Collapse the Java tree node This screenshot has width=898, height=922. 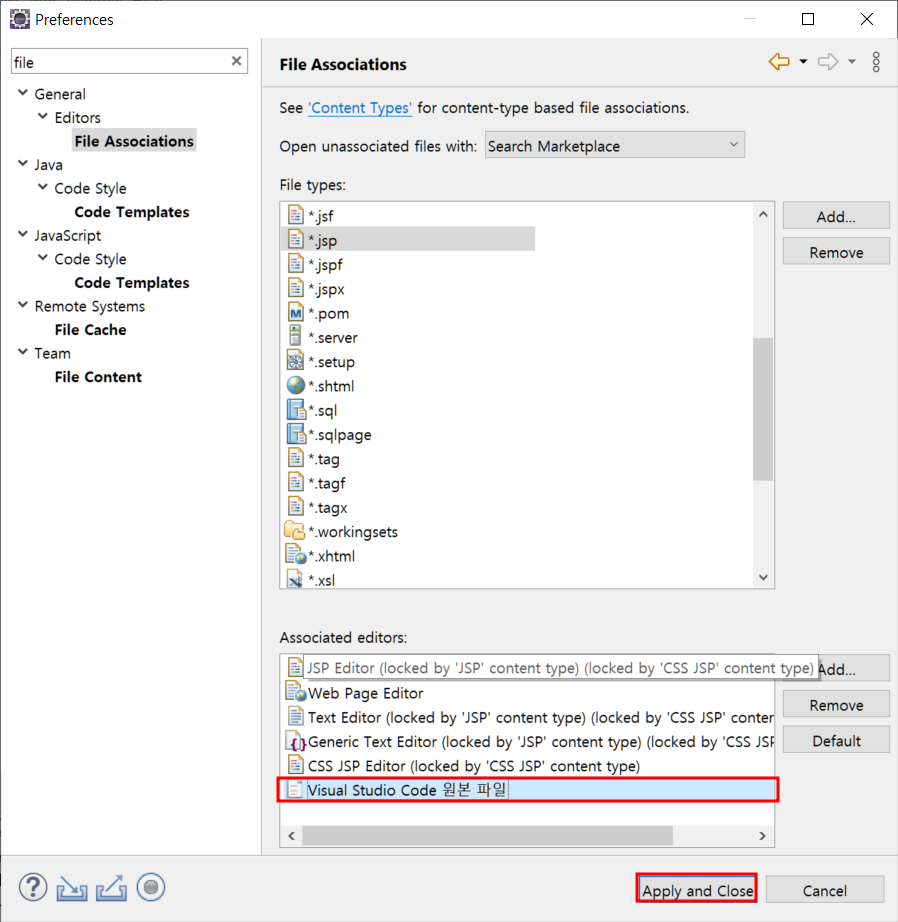pyautogui.click(x=23, y=163)
